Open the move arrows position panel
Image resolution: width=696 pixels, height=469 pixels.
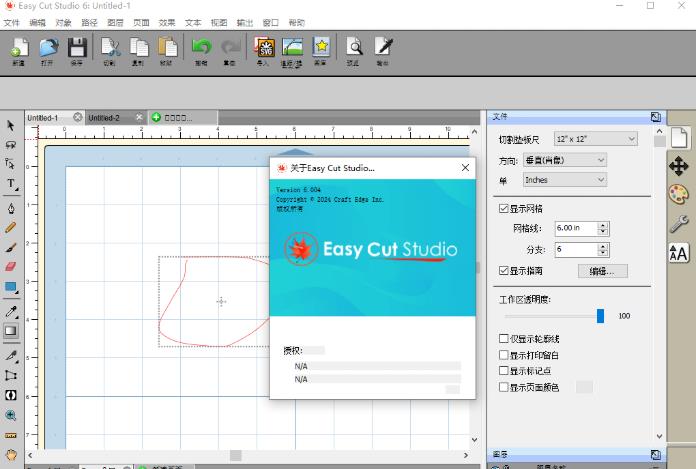click(x=679, y=166)
